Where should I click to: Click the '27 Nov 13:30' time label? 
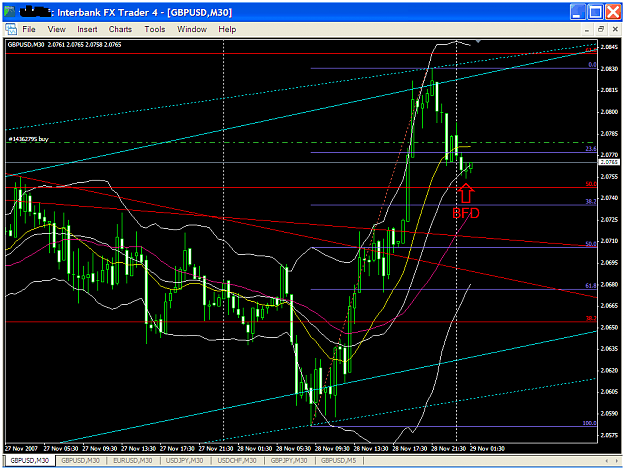pyautogui.click(x=138, y=448)
